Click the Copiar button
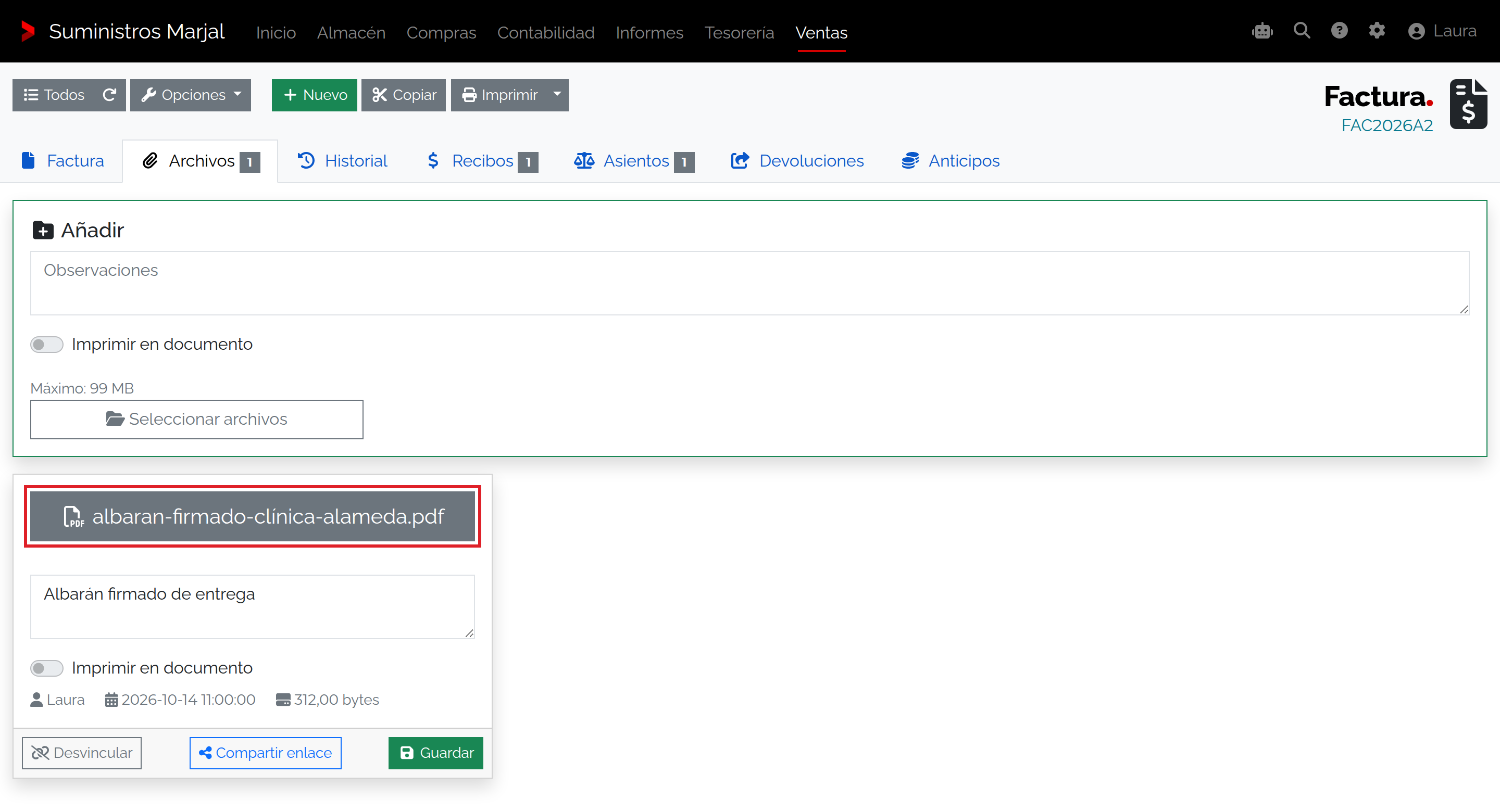1500x812 pixels. click(x=404, y=95)
